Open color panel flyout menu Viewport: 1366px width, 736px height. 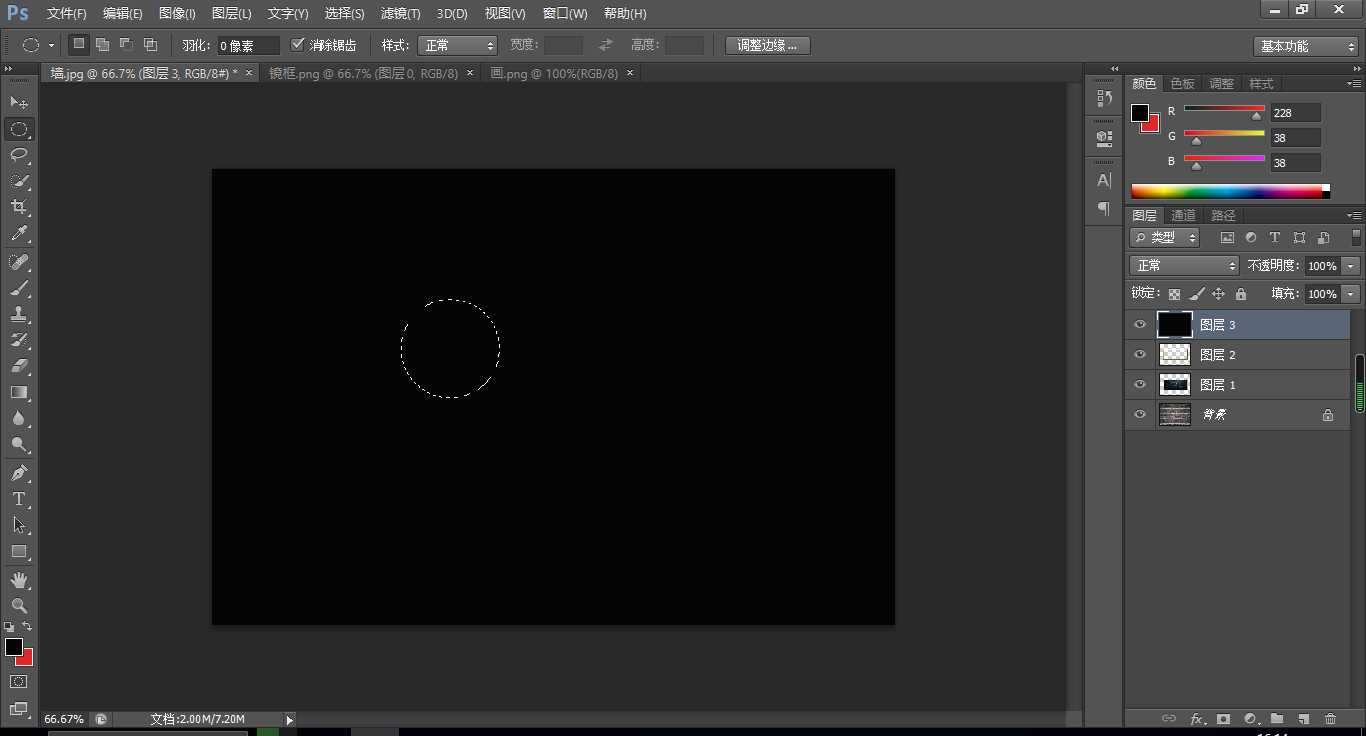[x=1354, y=84]
